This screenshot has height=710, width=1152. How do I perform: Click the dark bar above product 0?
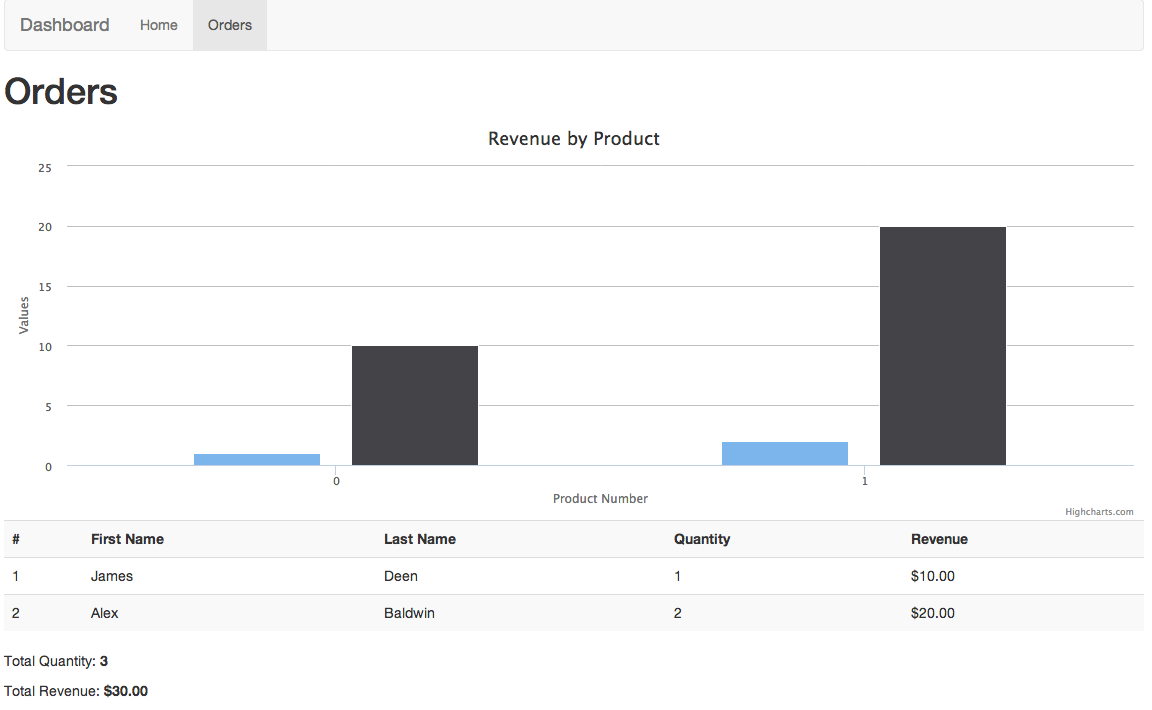414,405
